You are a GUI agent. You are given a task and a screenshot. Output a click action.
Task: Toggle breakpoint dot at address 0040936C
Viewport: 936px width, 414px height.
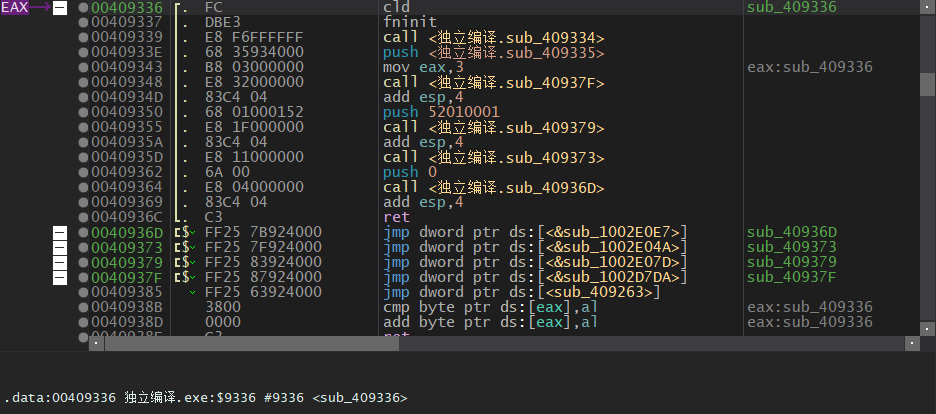(x=84, y=217)
